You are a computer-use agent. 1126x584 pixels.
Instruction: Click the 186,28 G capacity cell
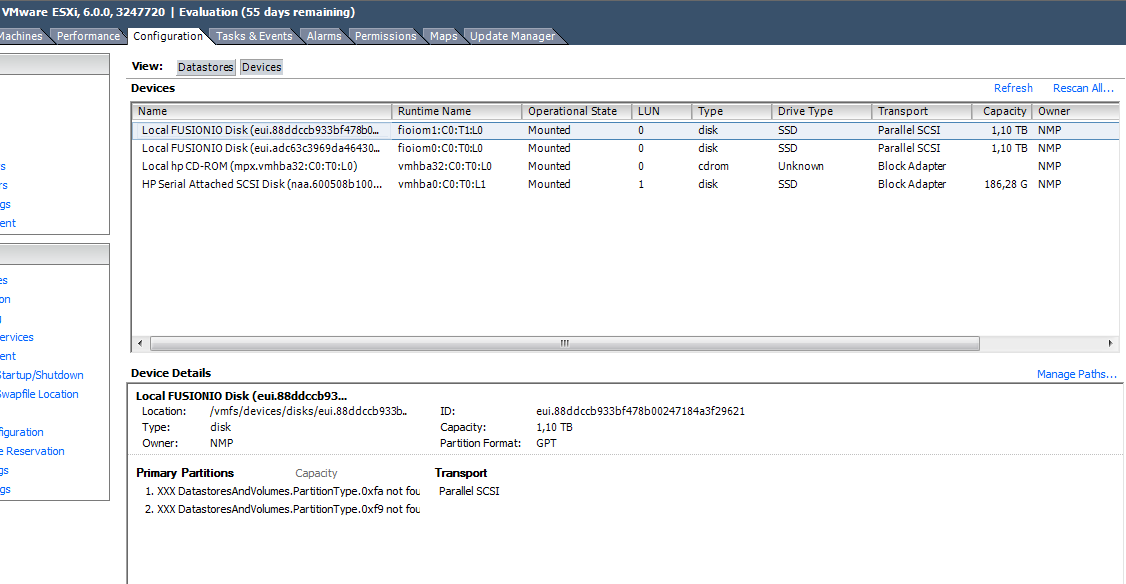(x=1005, y=184)
